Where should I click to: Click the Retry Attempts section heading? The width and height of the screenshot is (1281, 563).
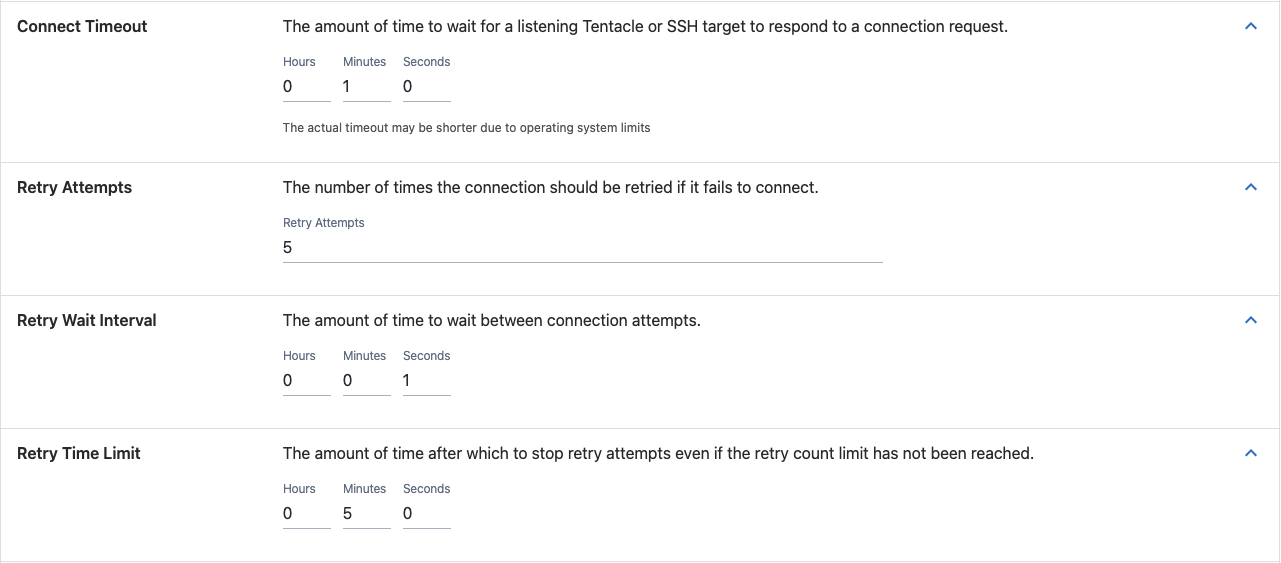click(75, 188)
